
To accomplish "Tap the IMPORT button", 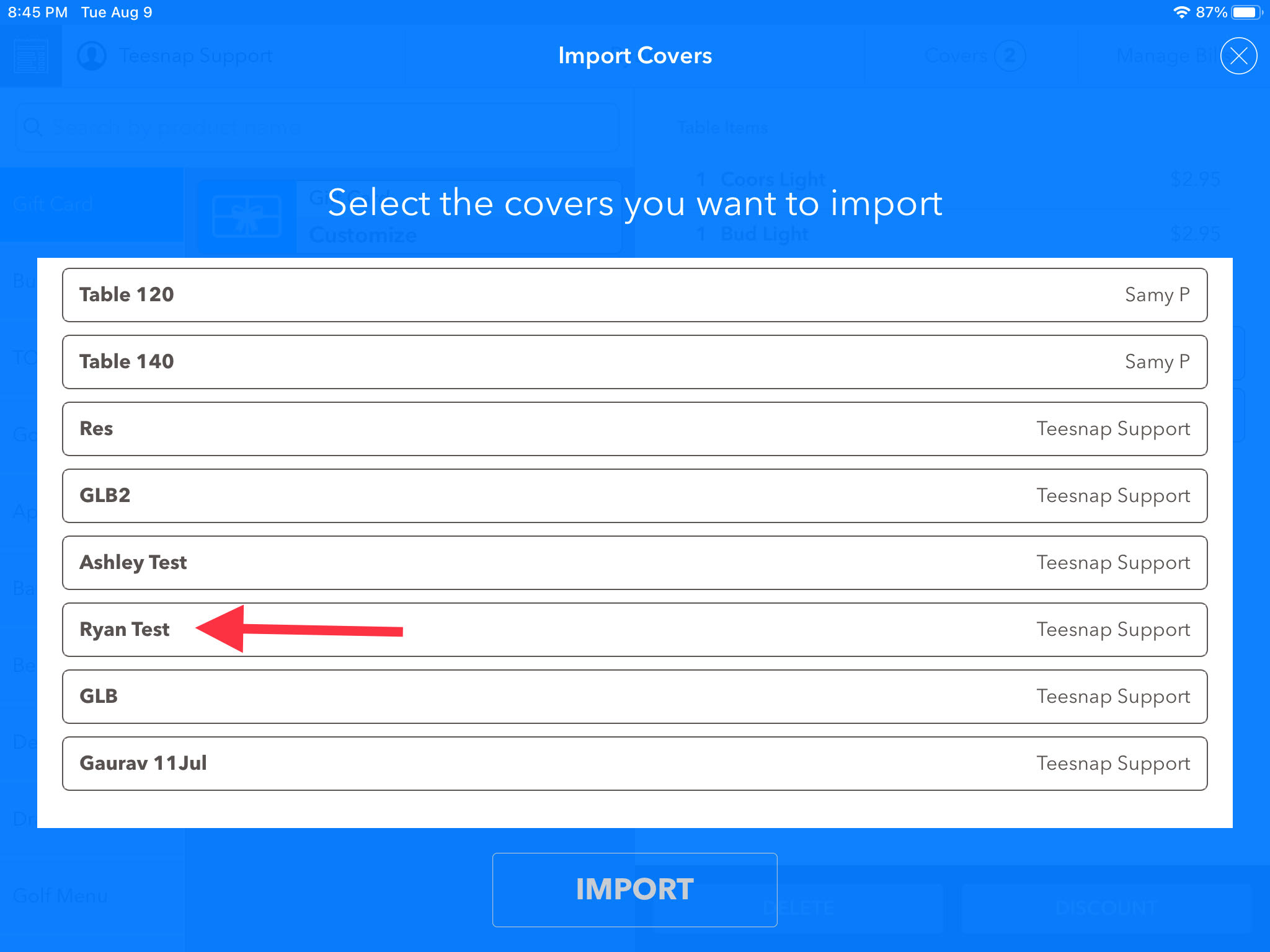I will point(634,890).
